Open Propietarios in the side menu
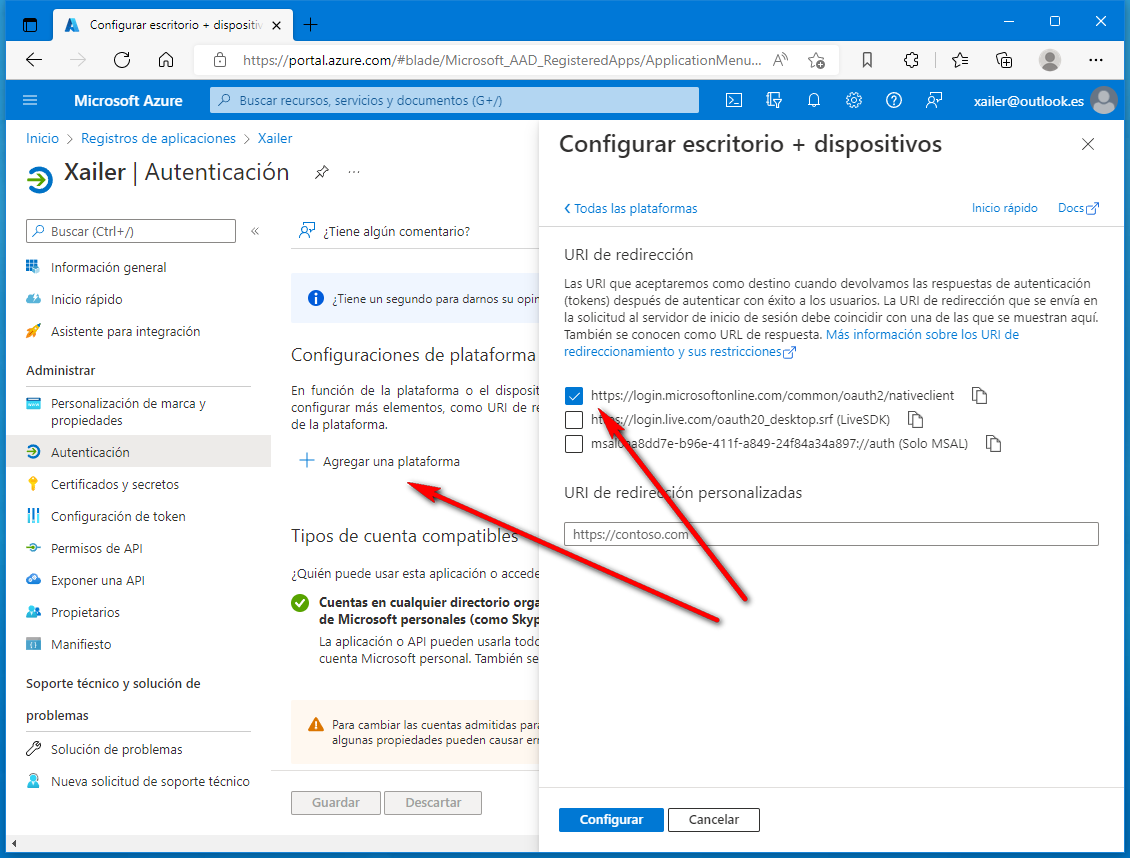 [85, 612]
